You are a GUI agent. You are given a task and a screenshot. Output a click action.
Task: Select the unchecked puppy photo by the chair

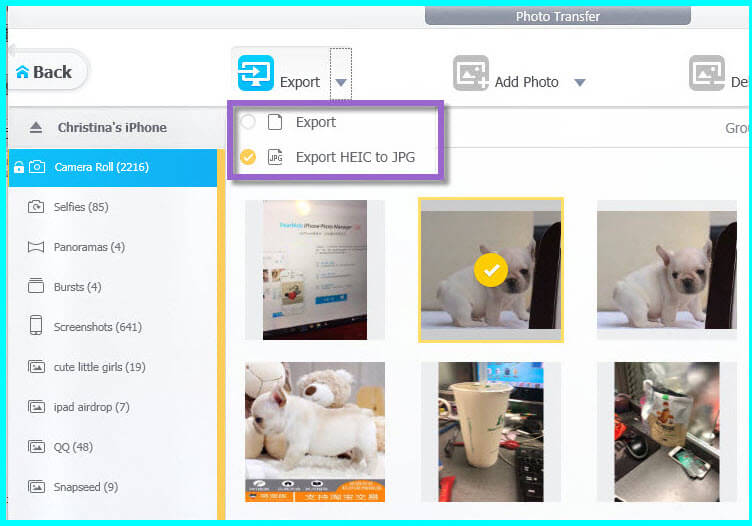[x=667, y=270]
